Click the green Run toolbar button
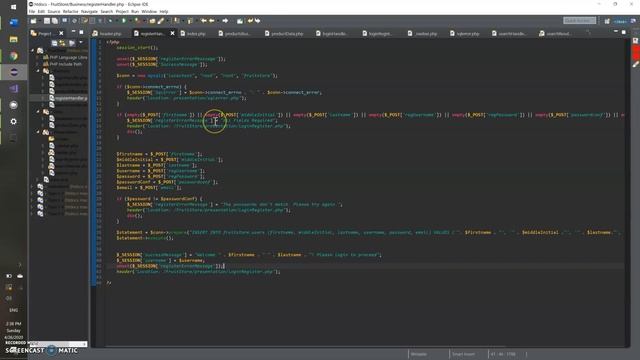Screen dimensions: 640x360 (124, 21)
